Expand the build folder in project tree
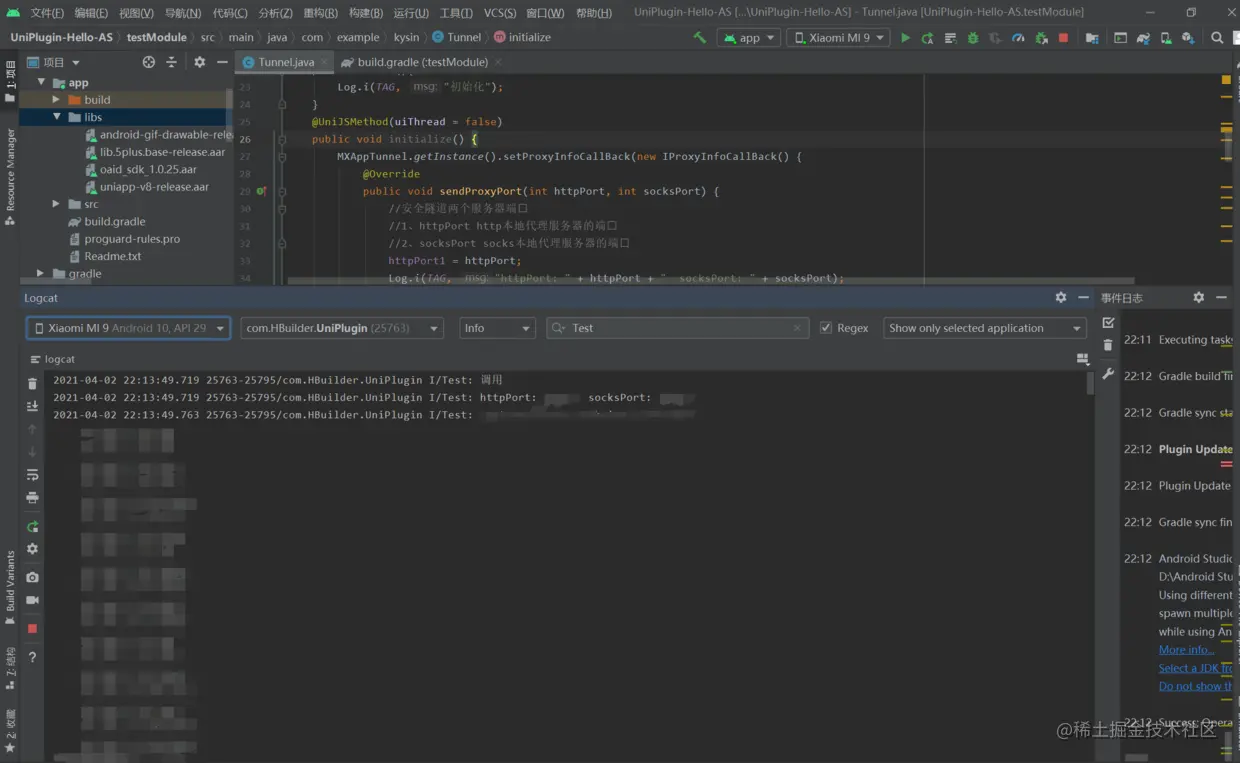 click(57, 100)
